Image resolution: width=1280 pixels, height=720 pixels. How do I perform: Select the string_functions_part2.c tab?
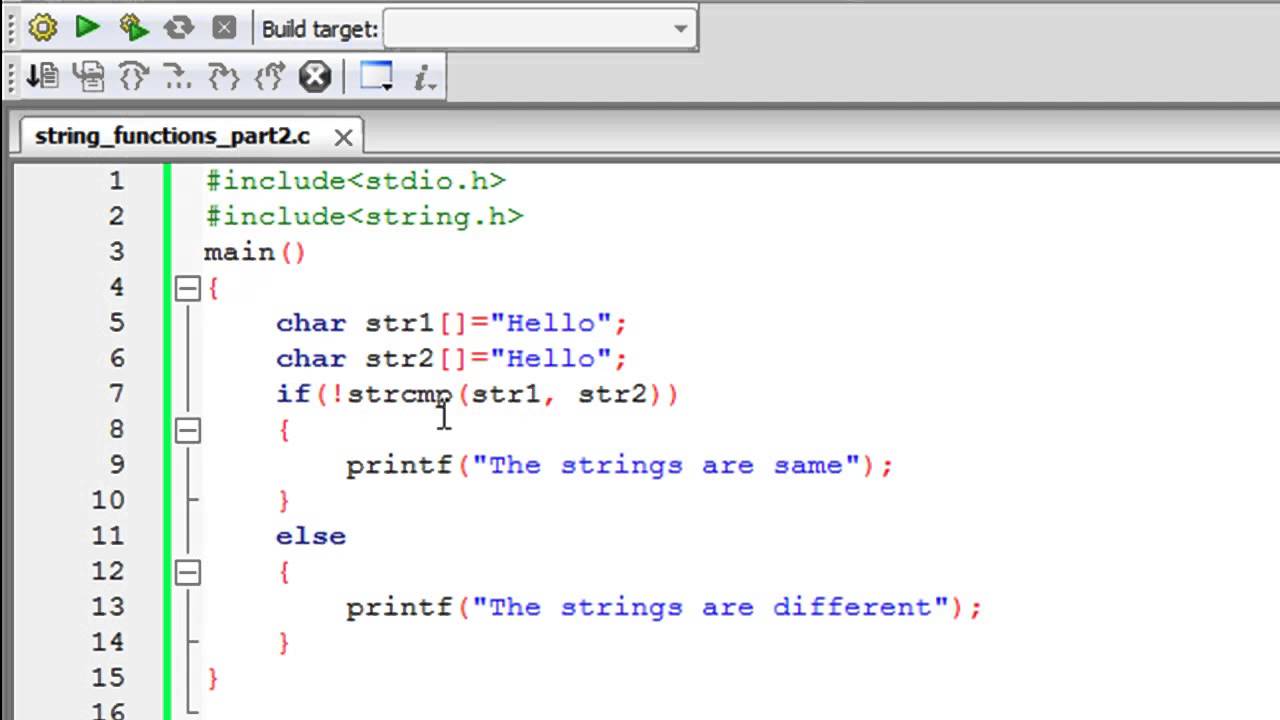click(172, 136)
